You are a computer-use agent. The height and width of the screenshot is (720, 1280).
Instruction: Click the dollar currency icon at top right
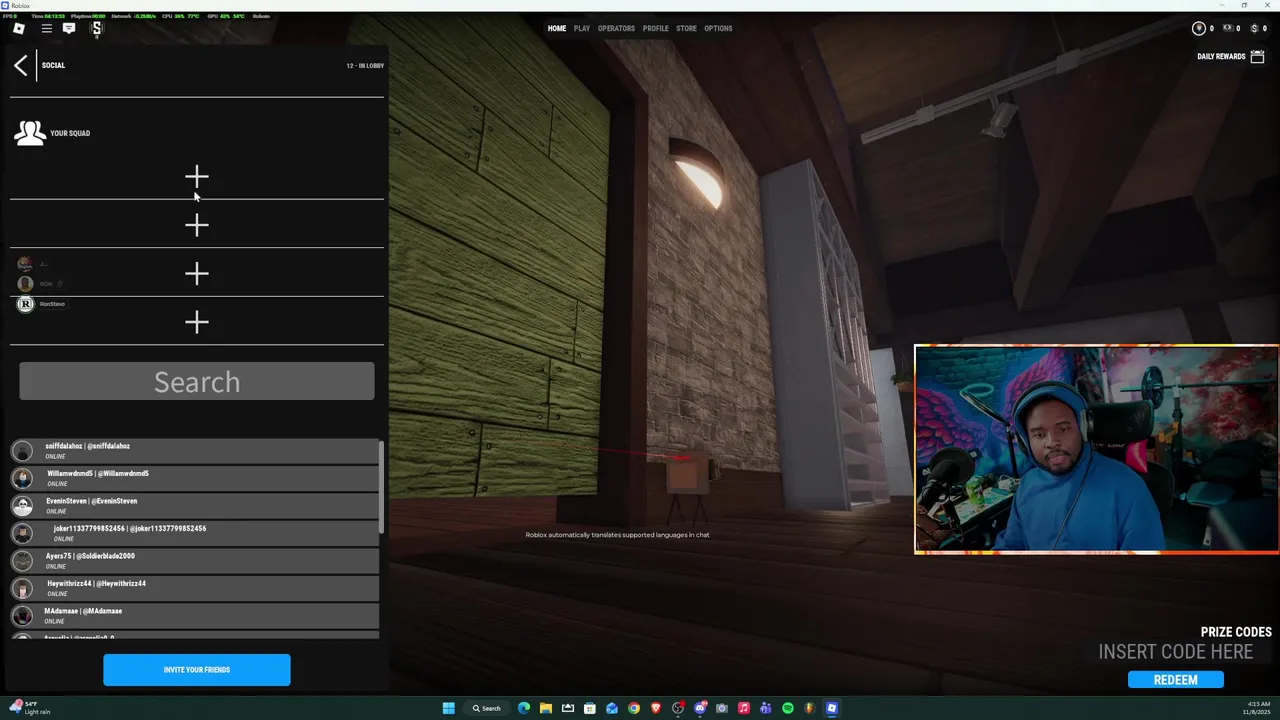[x=1254, y=28]
